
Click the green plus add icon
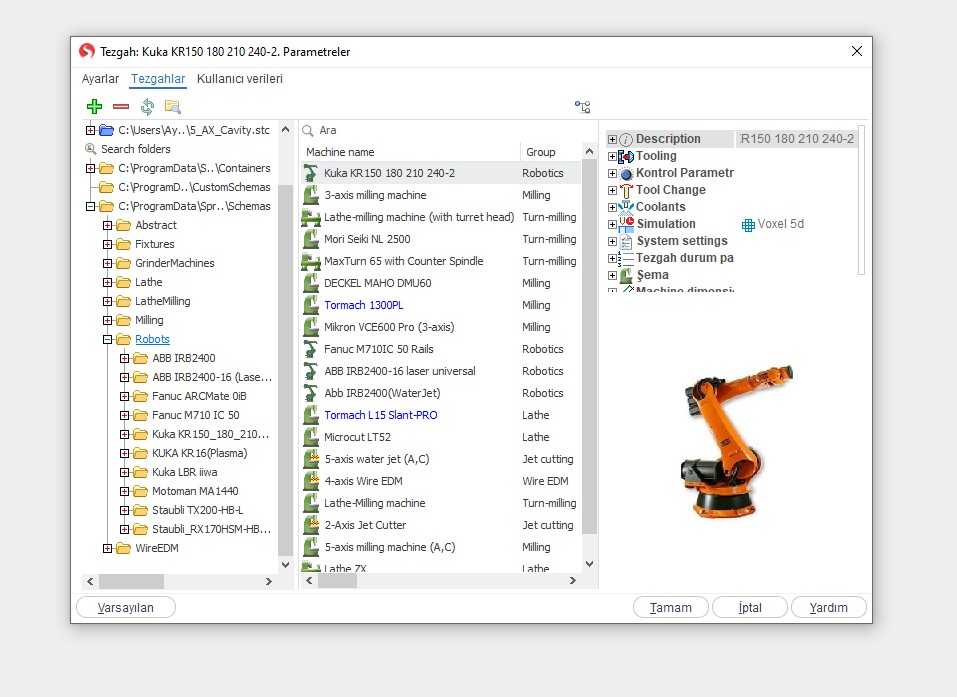(x=94, y=106)
